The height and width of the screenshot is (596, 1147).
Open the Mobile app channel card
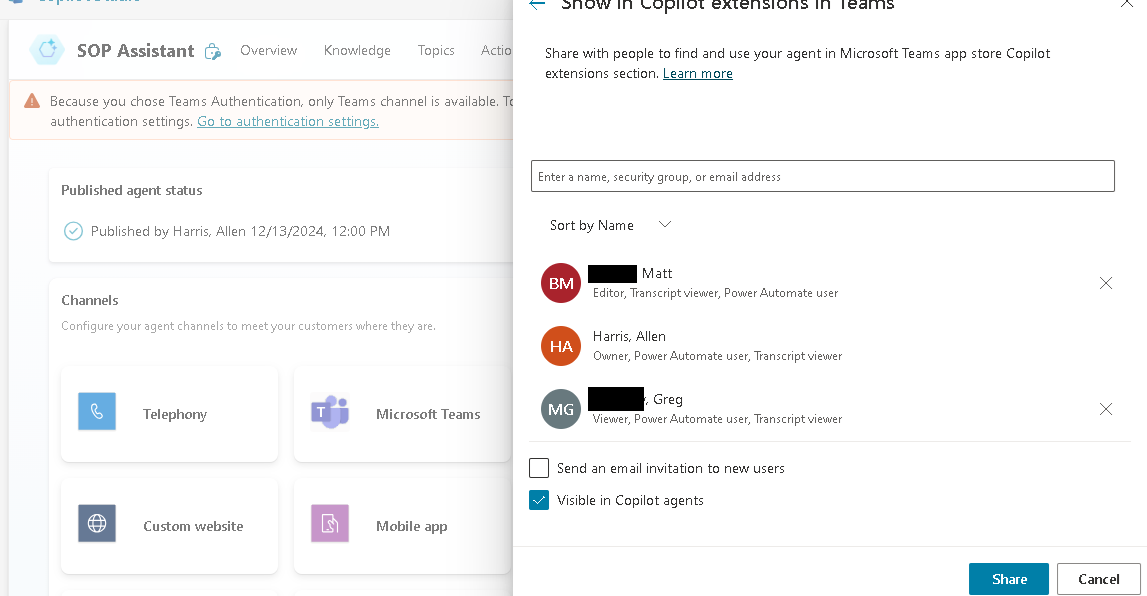coord(402,526)
